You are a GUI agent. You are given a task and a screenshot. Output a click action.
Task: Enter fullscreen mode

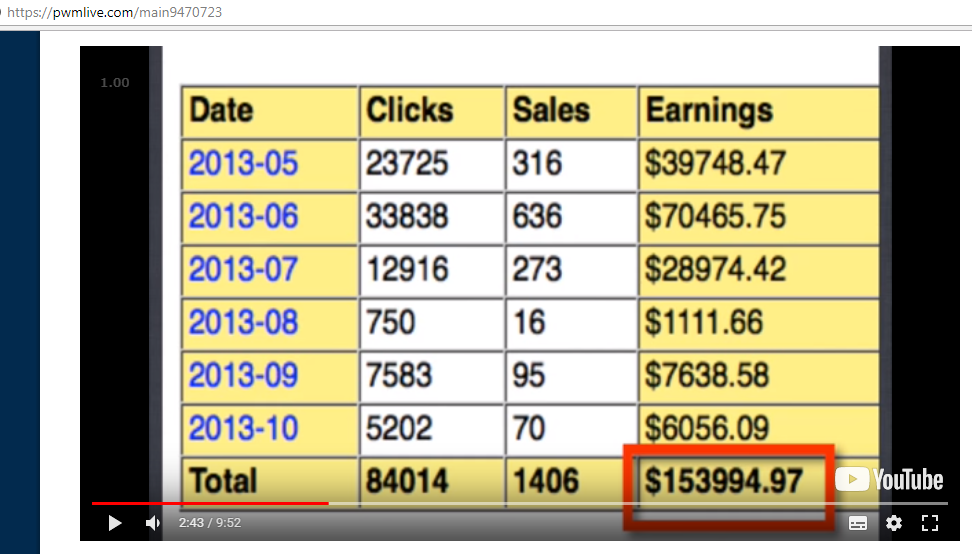(930, 523)
